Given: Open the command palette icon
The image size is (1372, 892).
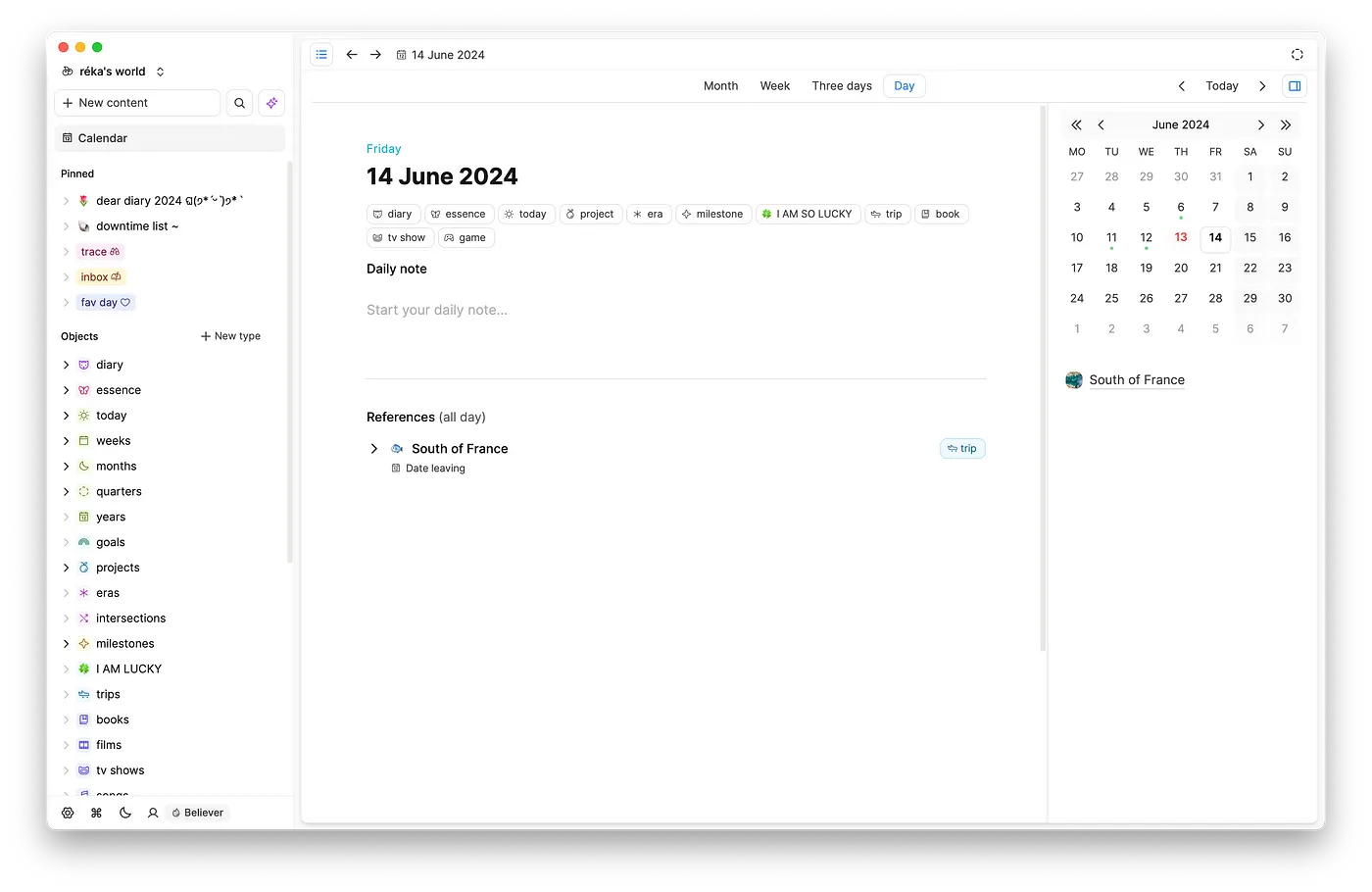Looking at the screenshot, I should click(x=96, y=813).
